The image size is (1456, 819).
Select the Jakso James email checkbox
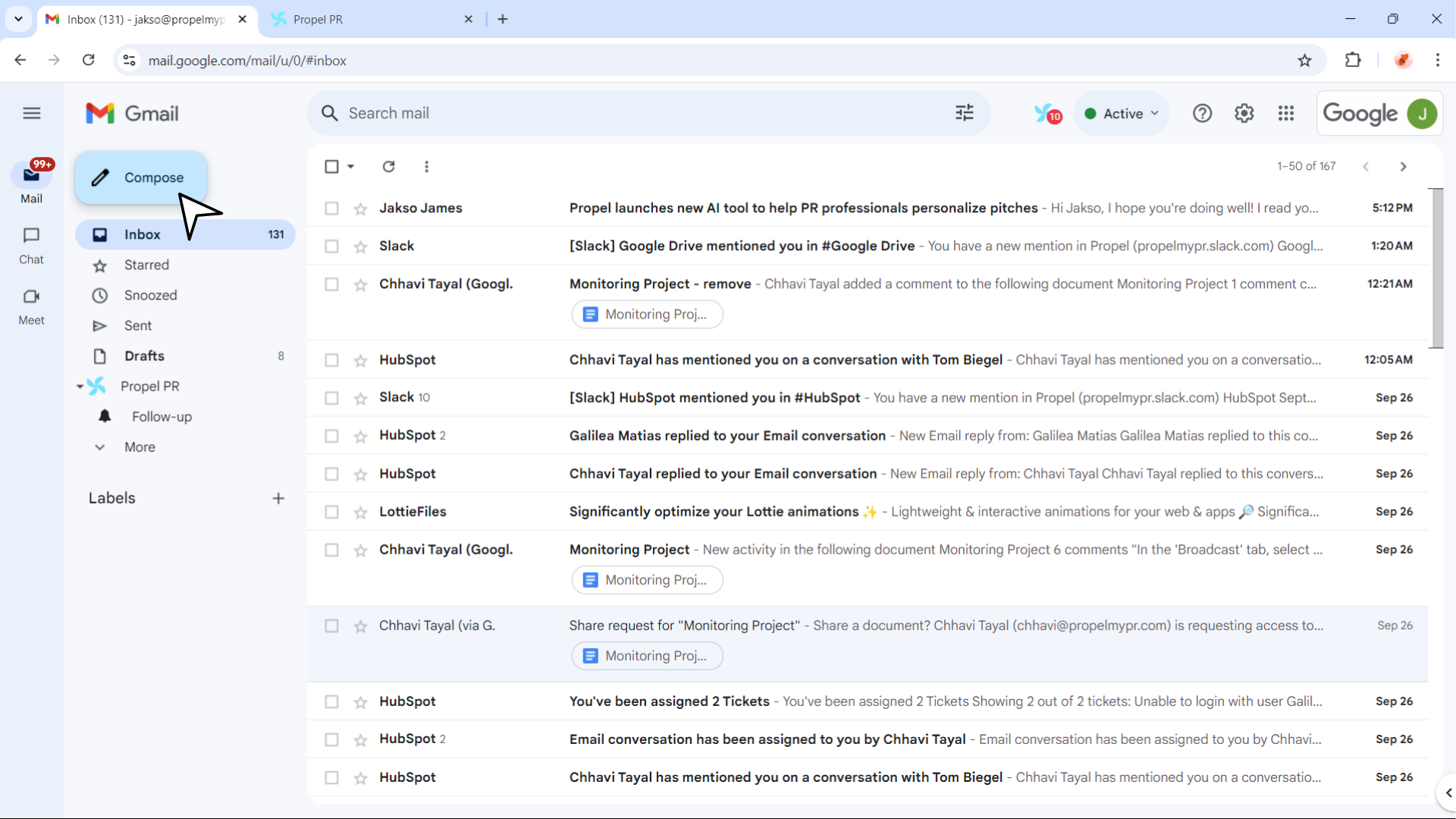331,208
